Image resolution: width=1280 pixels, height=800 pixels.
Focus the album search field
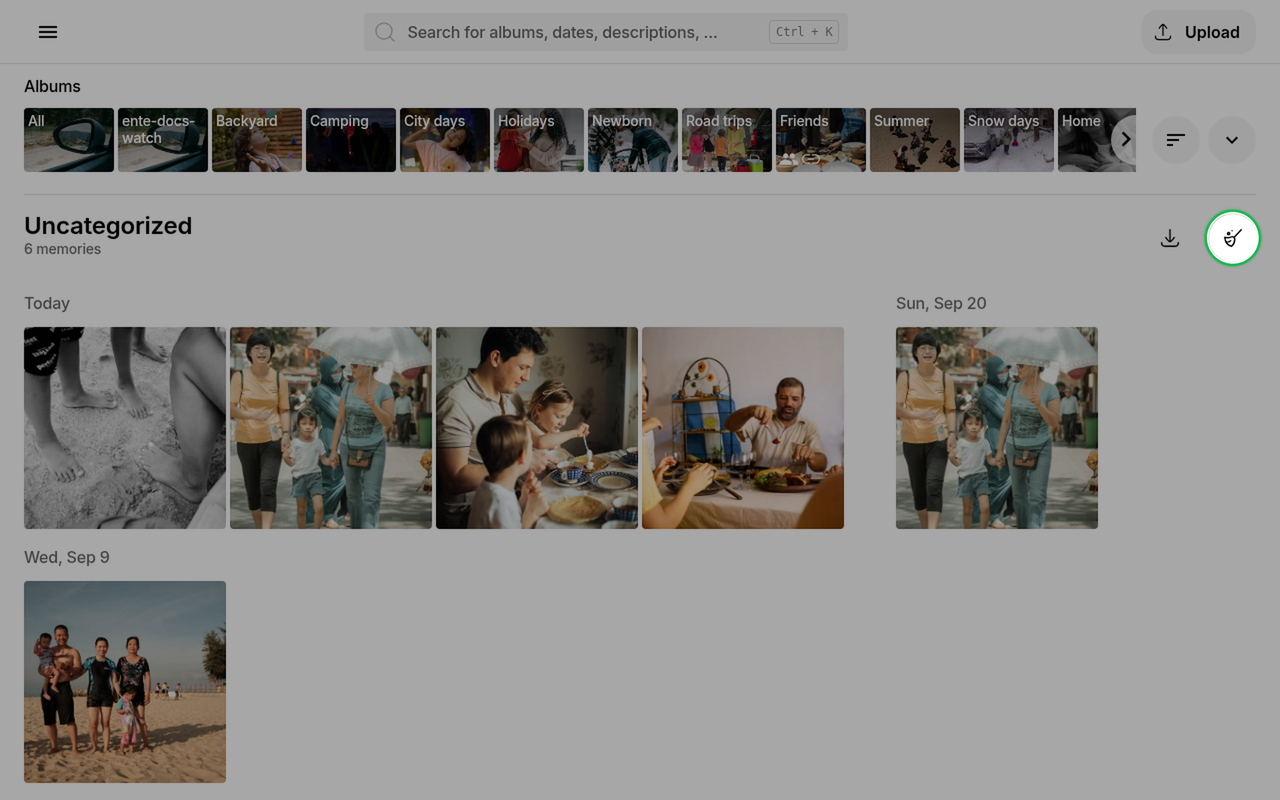pos(605,32)
